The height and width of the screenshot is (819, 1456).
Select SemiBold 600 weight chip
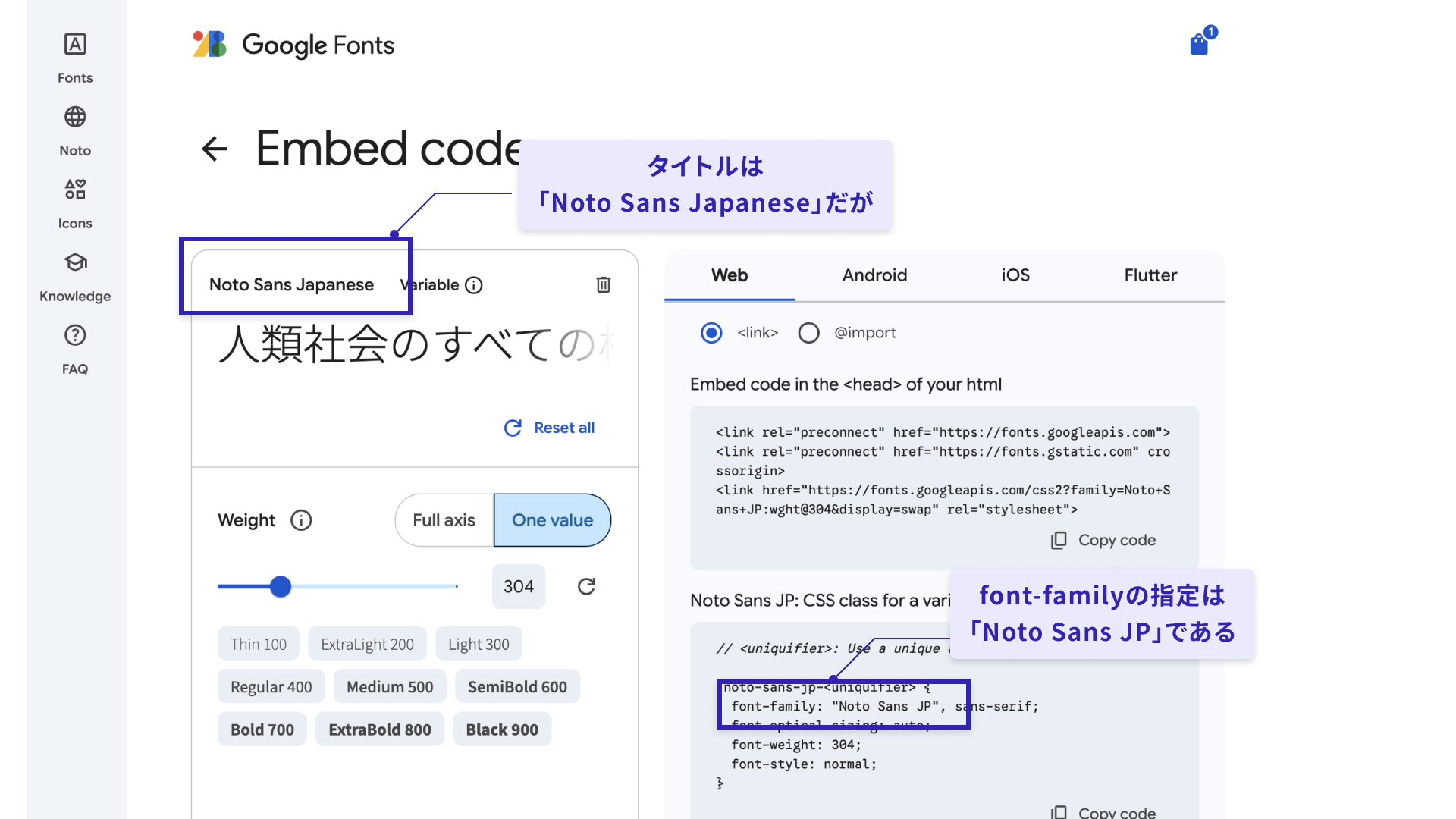[x=517, y=686]
